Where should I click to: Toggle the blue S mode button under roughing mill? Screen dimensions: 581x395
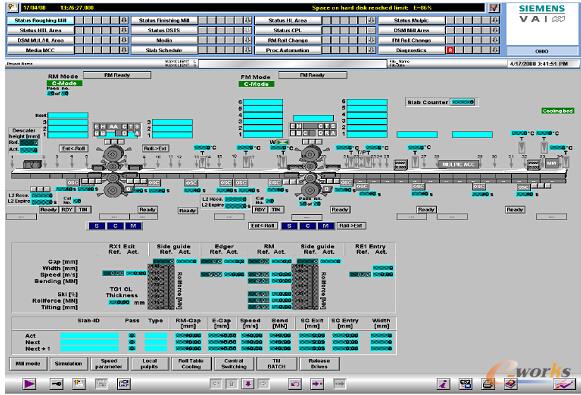click(97, 226)
